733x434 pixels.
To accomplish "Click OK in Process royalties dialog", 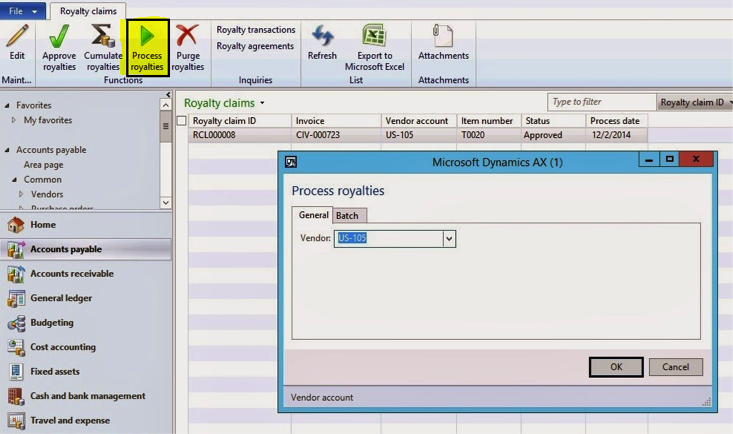I will (x=616, y=367).
